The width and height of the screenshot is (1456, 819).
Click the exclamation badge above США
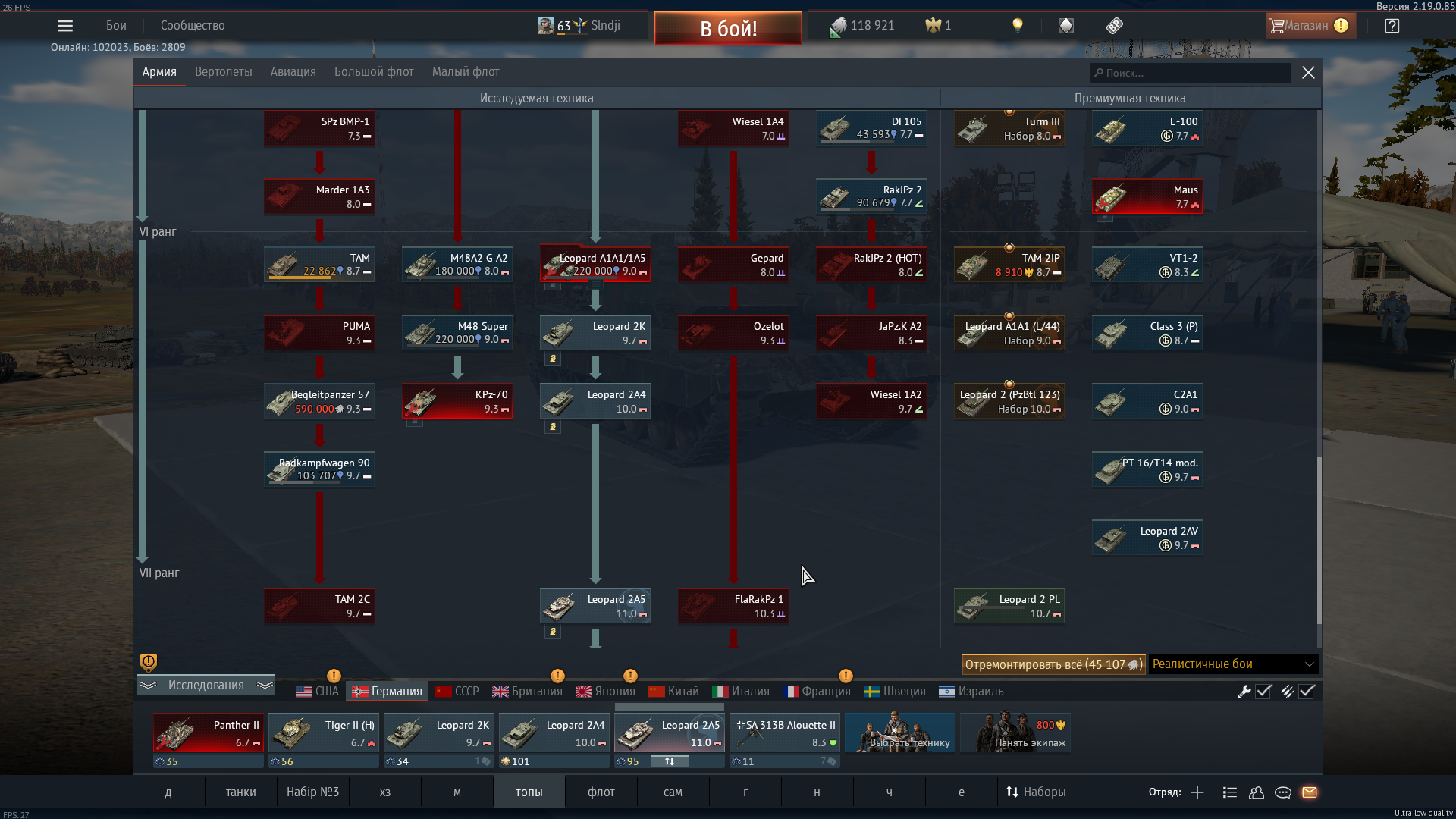coord(334,676)
